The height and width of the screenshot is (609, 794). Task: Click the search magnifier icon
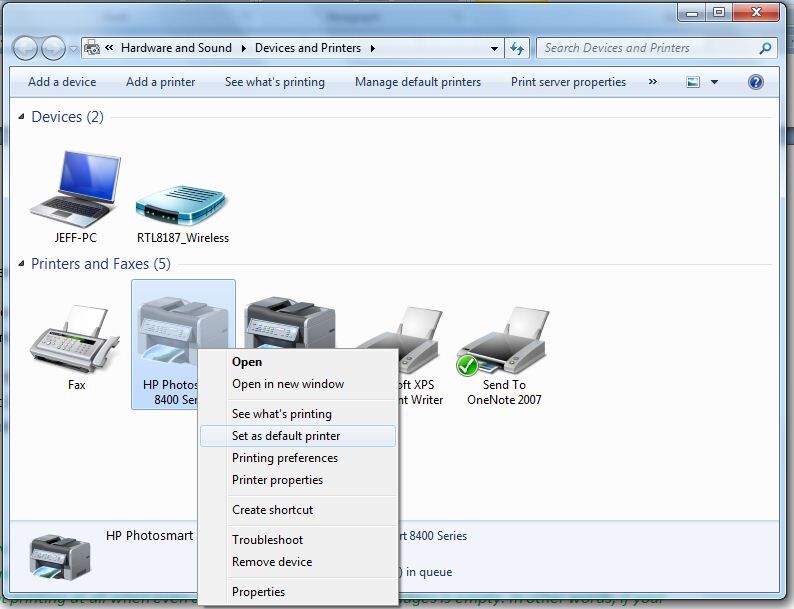tap(765, 48)
